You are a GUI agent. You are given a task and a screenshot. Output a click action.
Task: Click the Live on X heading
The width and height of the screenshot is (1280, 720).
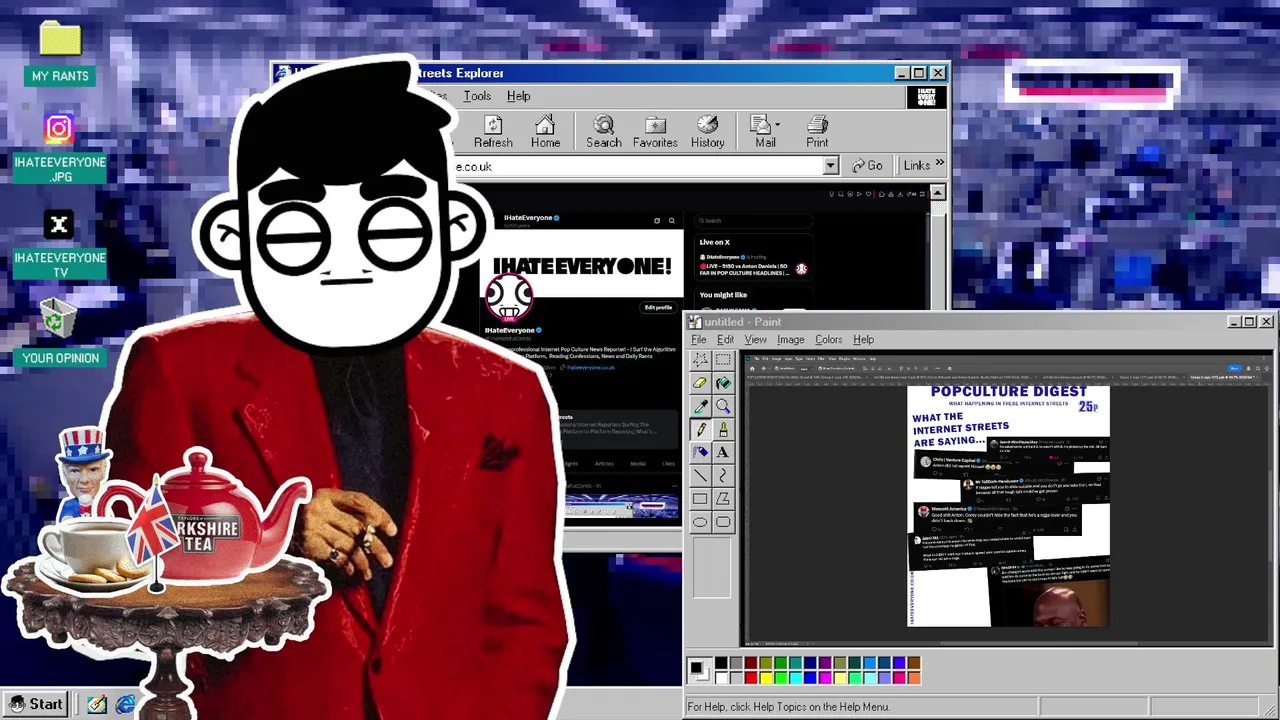714,242
